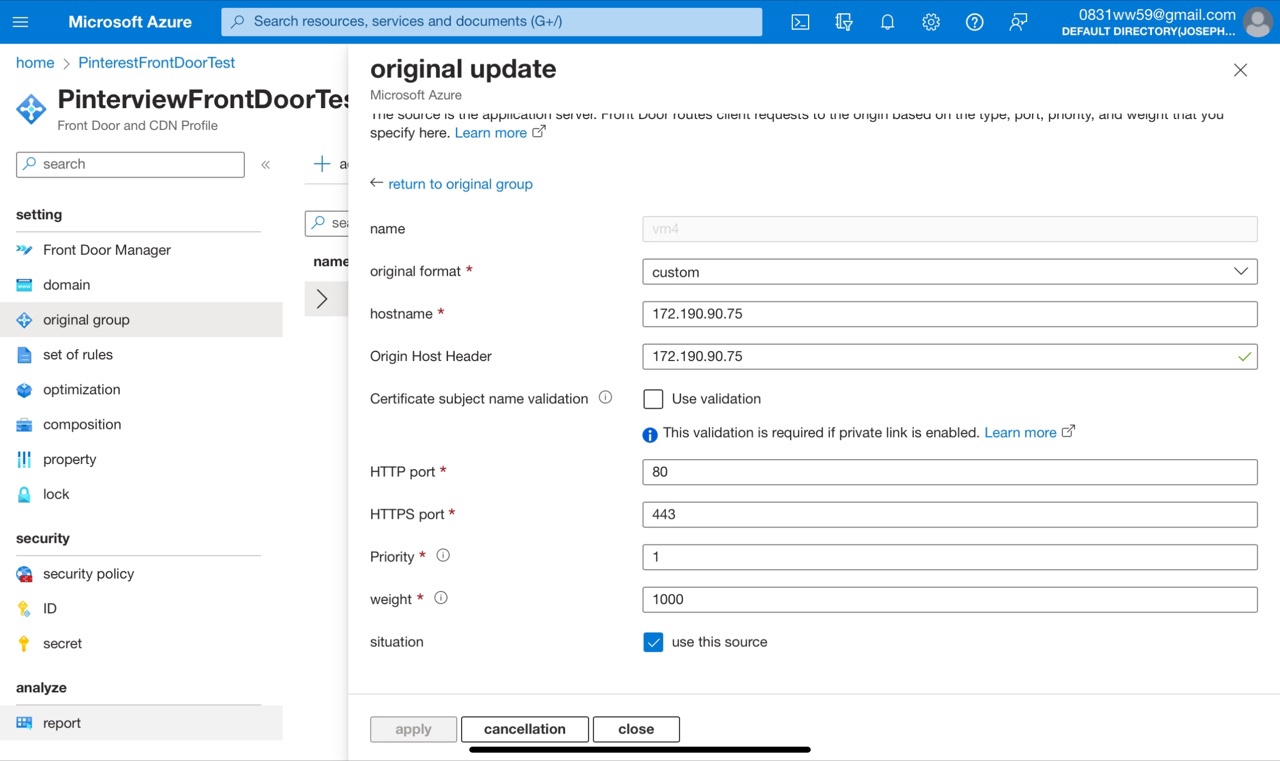Open portal settings gear
1280x761 pixels.
click(x=931, y=22)
